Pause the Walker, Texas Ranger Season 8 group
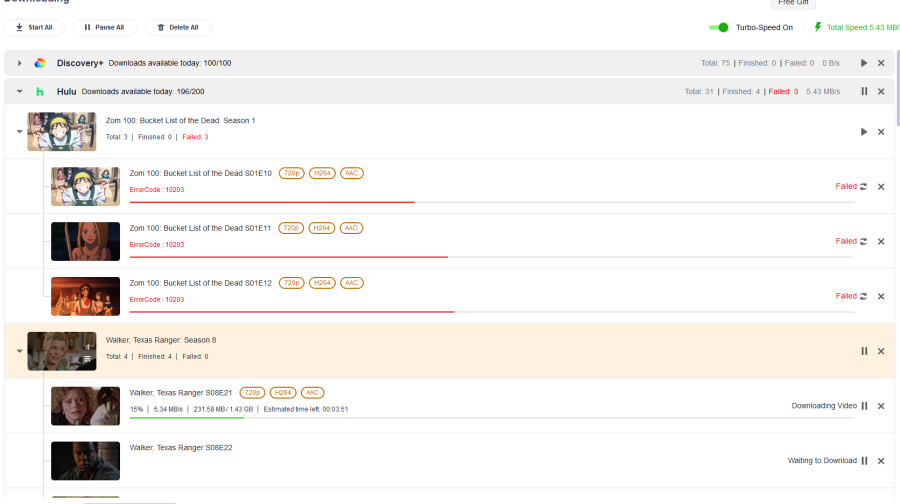Screen dimensions: 900x504 click(864, 351)
